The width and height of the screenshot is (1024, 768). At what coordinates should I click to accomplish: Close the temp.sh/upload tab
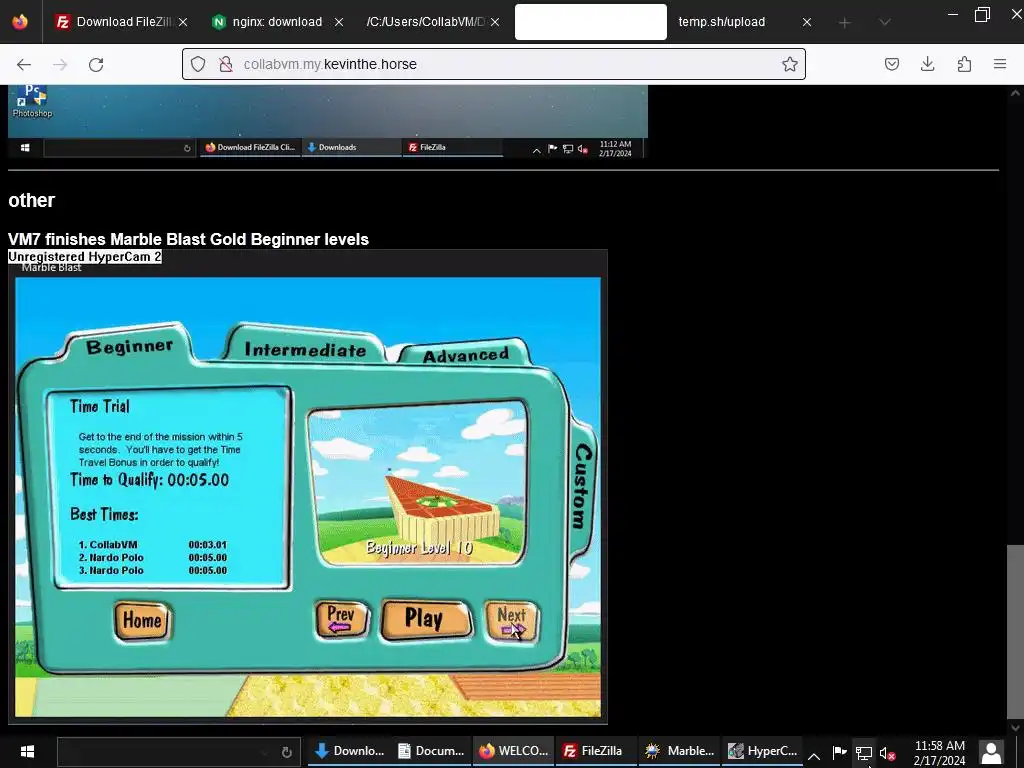807,22
